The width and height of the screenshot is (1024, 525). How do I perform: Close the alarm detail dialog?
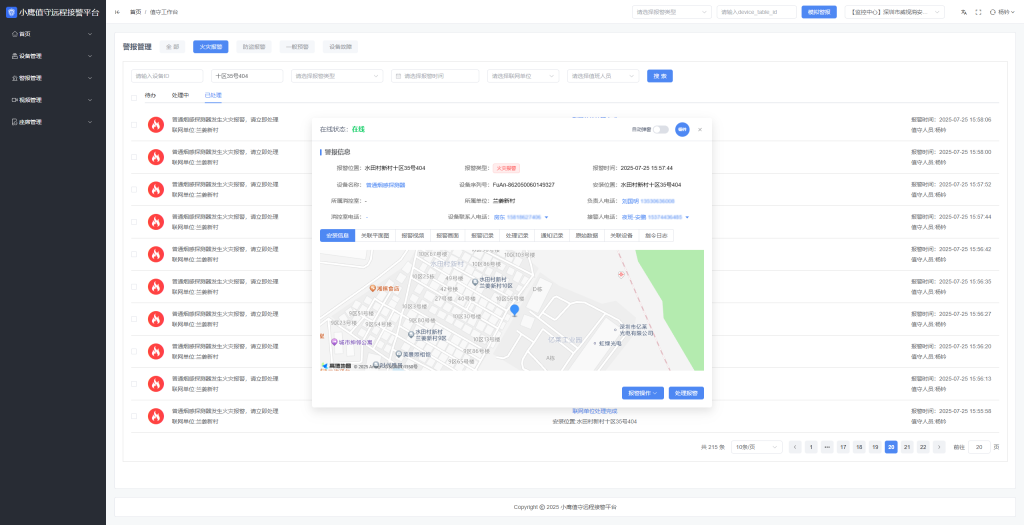[x=700, y=129]
